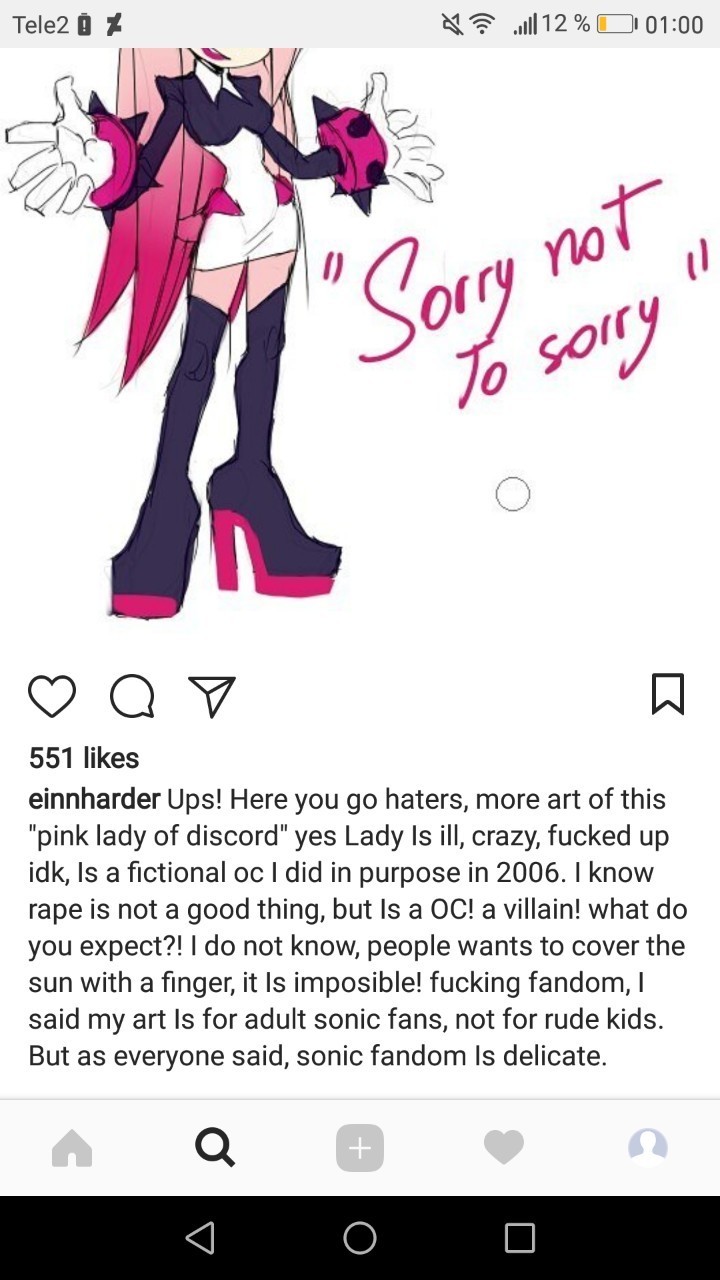720x1280 pixels.
Task: Open einnharder's profile from caption
Action: pos(94,800)
